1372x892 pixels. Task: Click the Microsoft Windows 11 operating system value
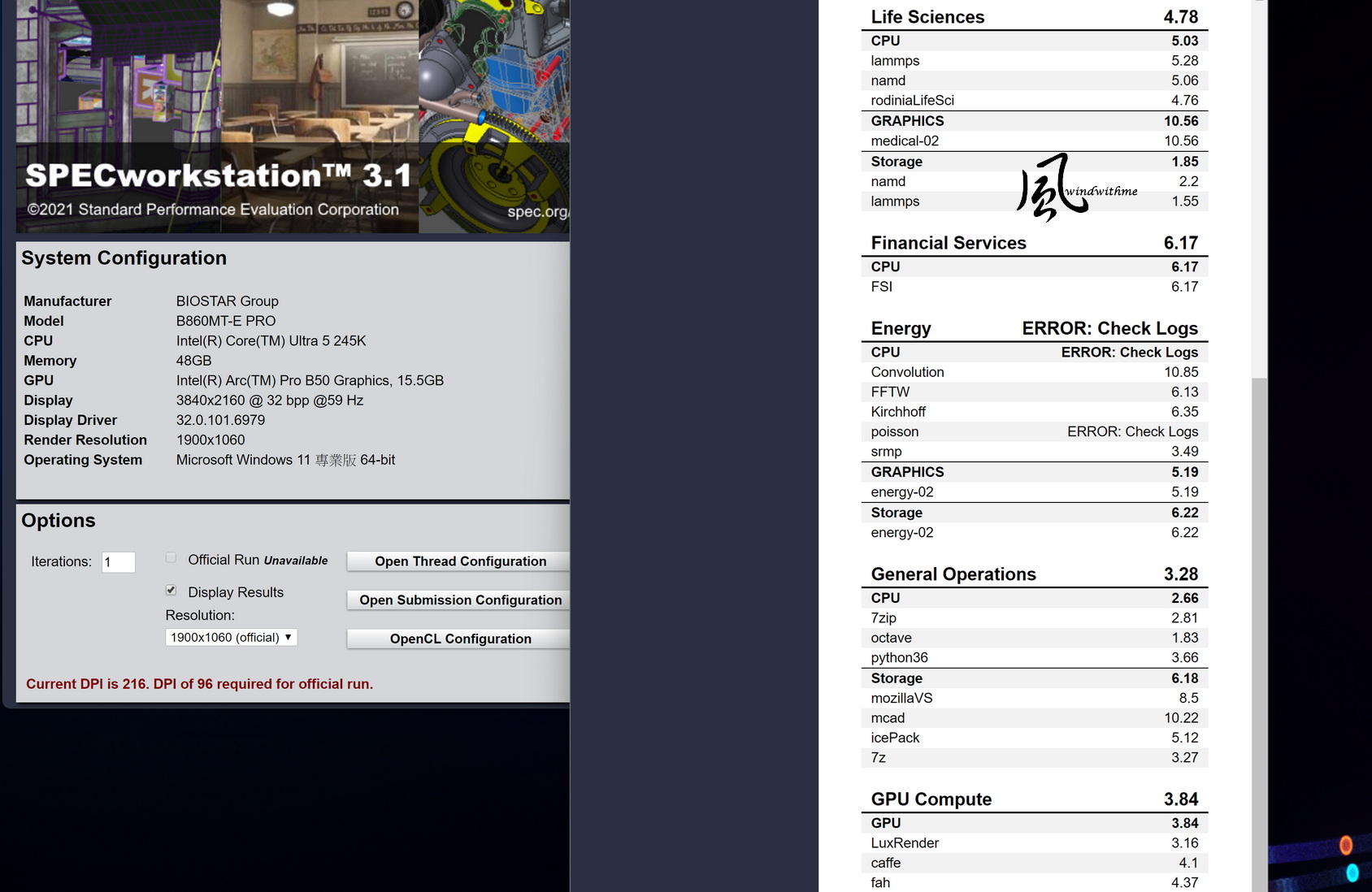(x=286, y=460)
